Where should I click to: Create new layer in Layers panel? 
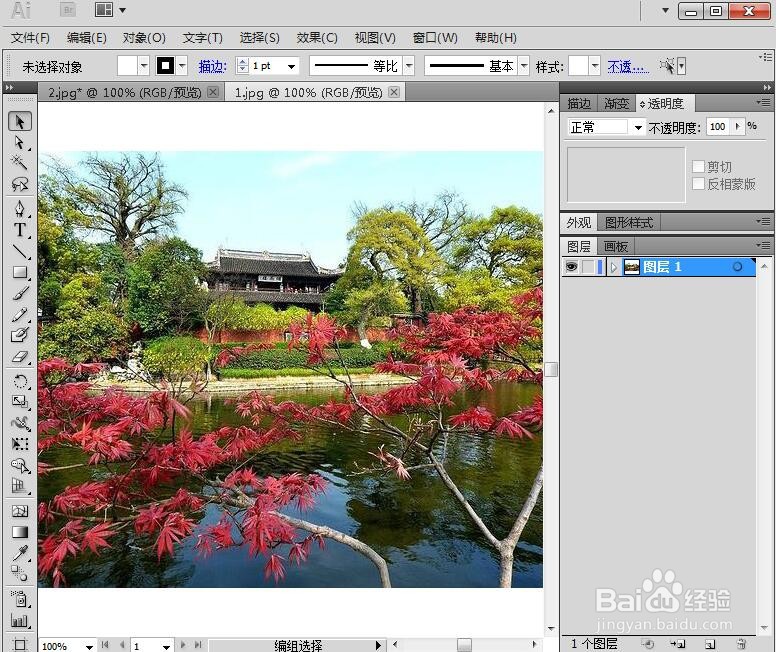click(710, 644)
